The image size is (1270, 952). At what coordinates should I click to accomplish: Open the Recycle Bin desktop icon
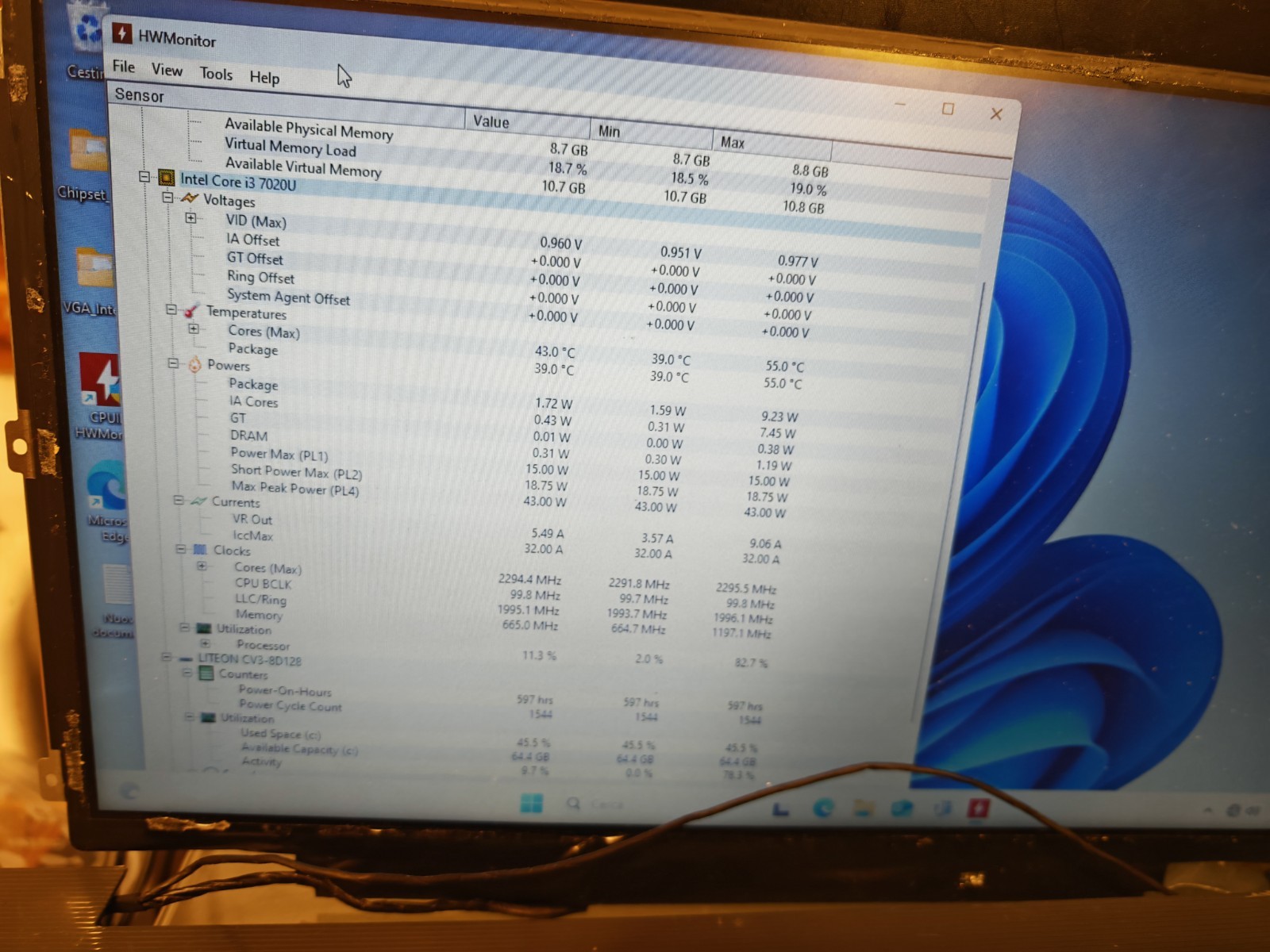click(x=88, y=40)
